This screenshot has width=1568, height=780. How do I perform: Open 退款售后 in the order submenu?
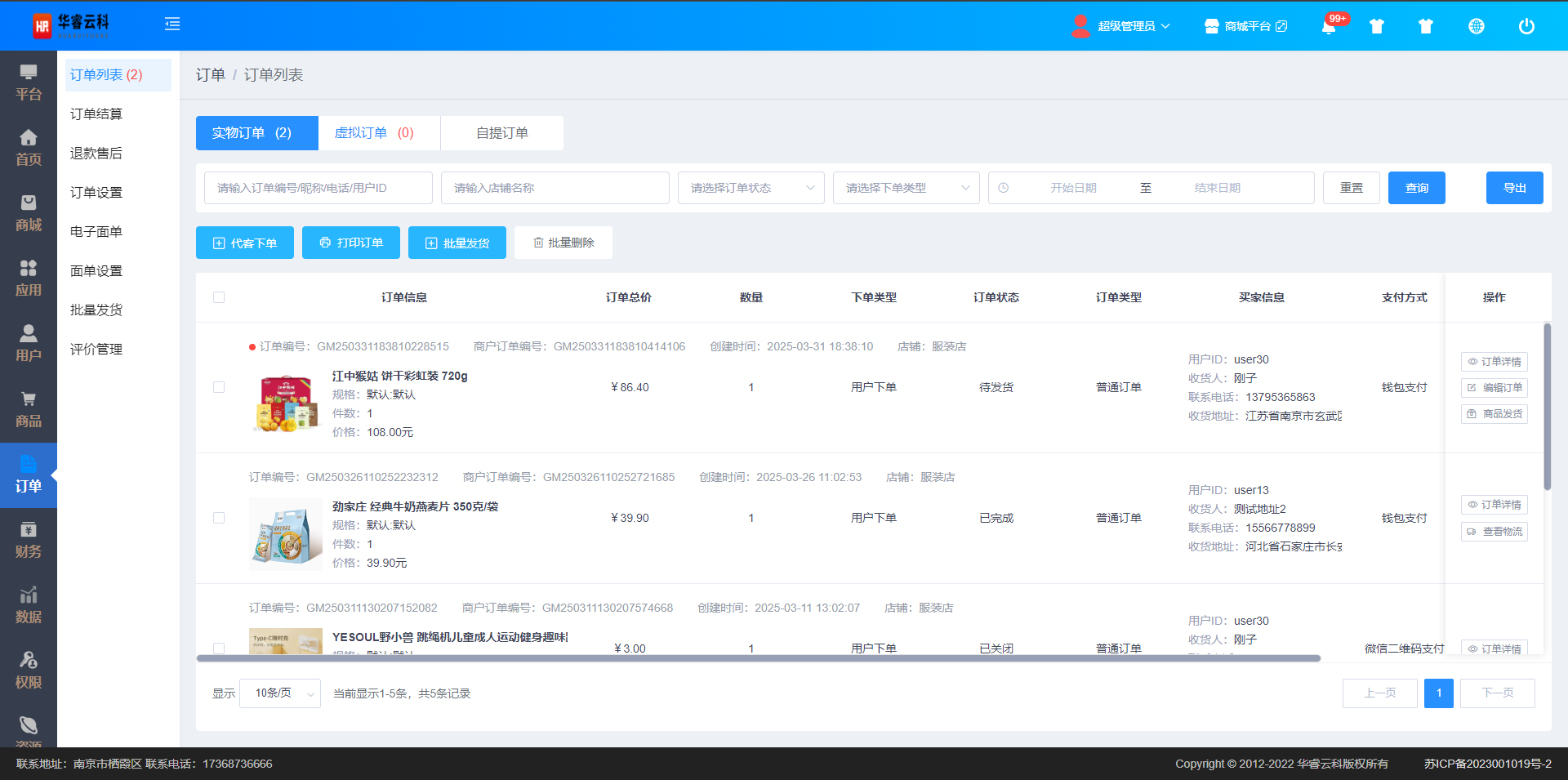pyautogui.click(x=96, y=154)
